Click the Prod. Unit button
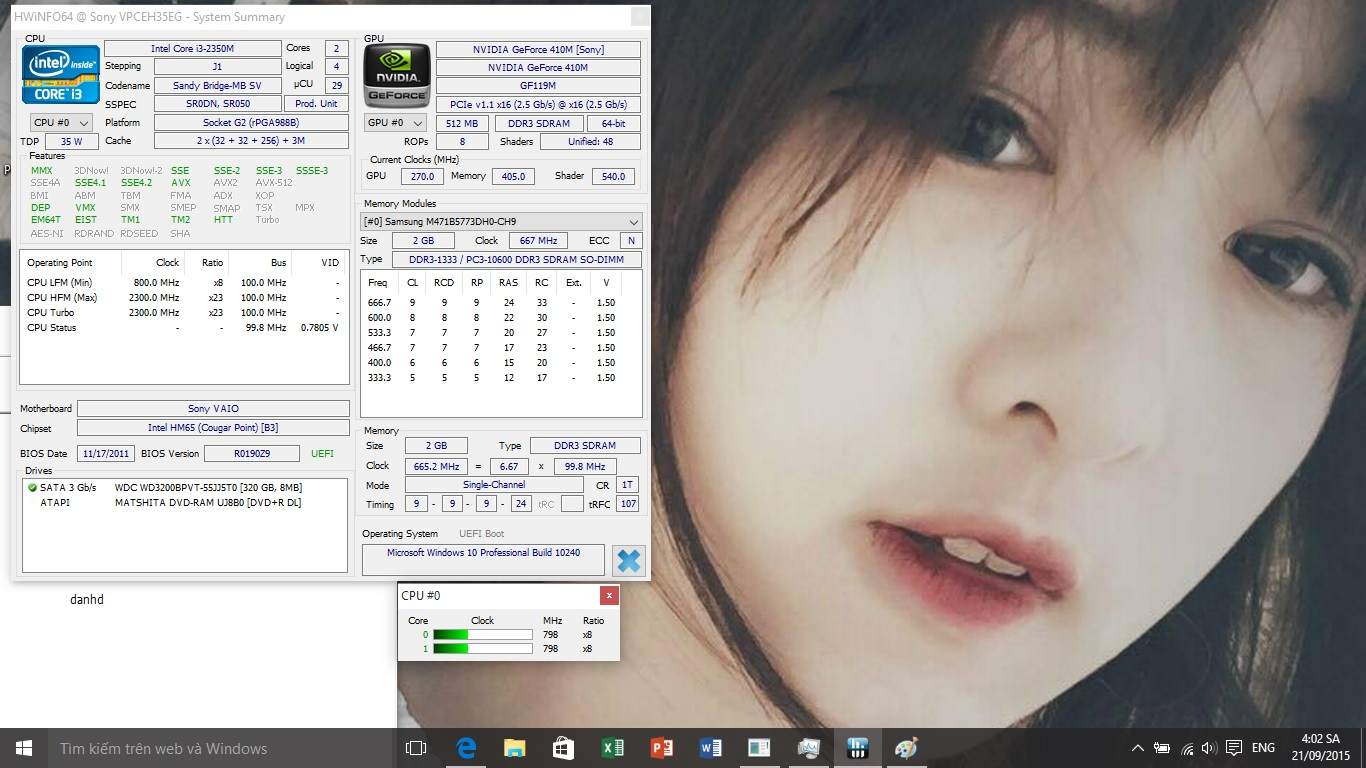This screenshot has height=768, width=1366. 316,104
